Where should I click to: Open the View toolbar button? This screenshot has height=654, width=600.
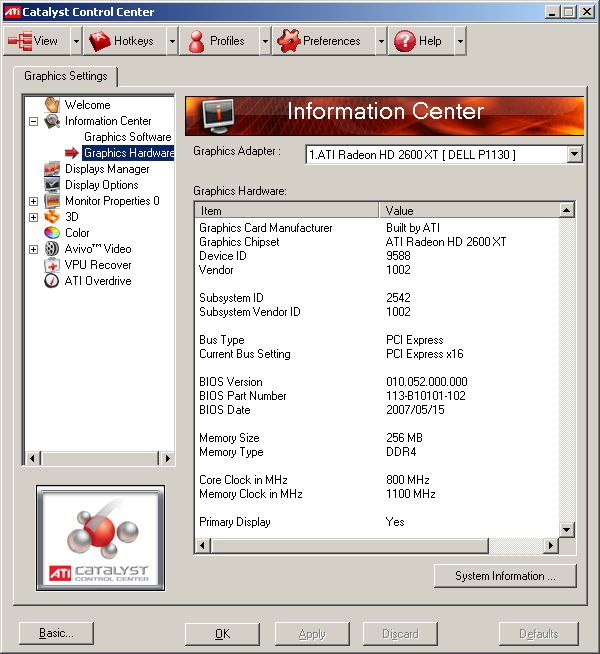(37, 41)
